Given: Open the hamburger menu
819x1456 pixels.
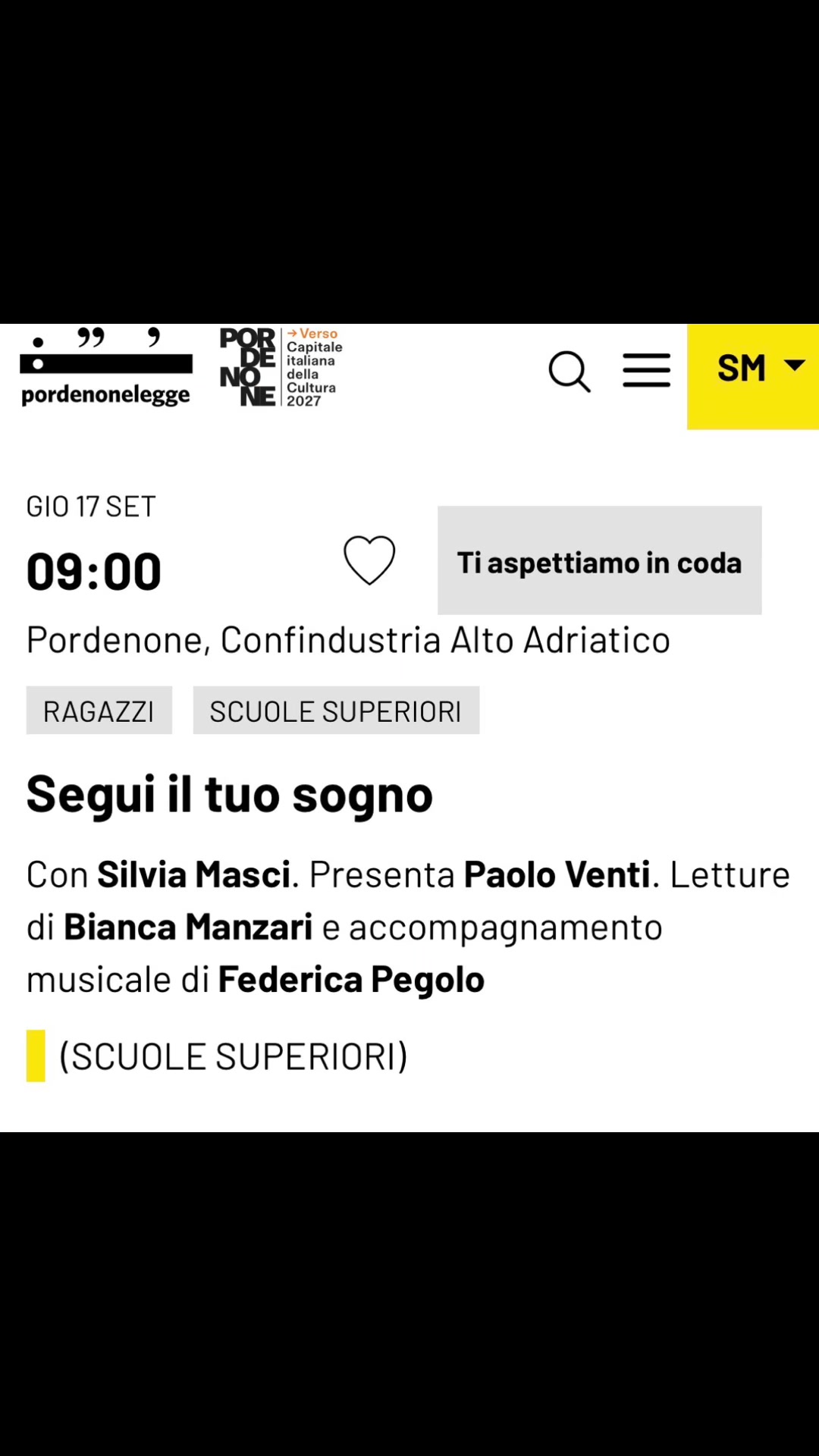Looking at the screenshot, I should (x=647, y=371).
